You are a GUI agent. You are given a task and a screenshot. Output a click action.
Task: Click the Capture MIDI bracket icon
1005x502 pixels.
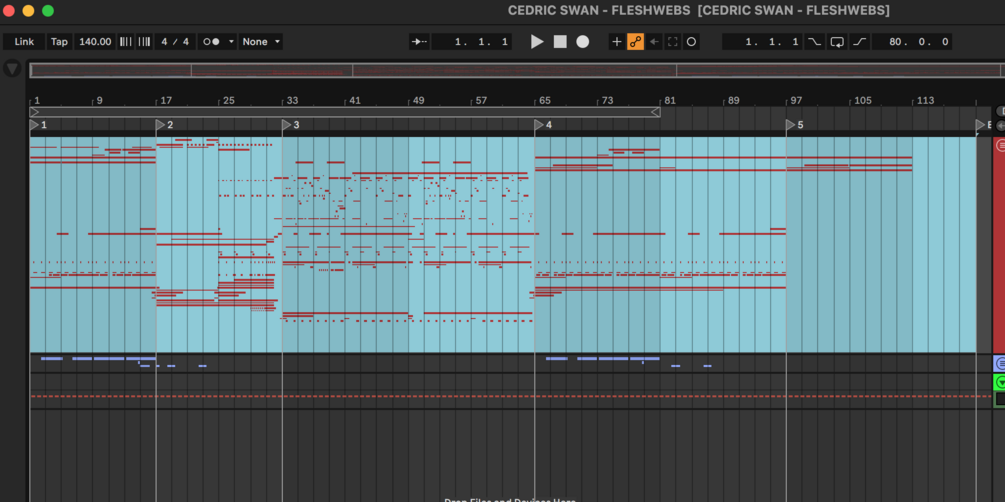pos(672,42)
